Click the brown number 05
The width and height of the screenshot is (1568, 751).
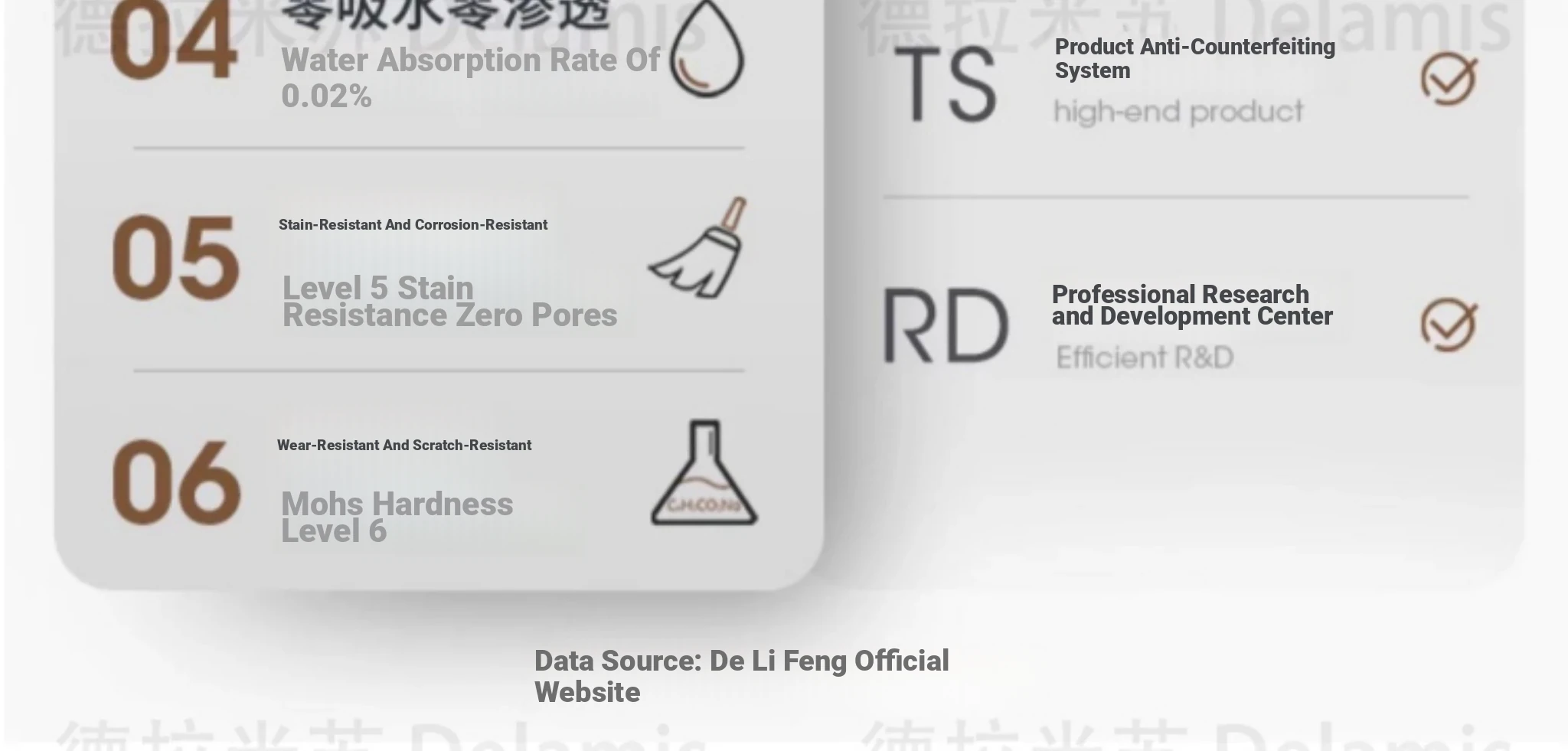click(x=175, y=258)
